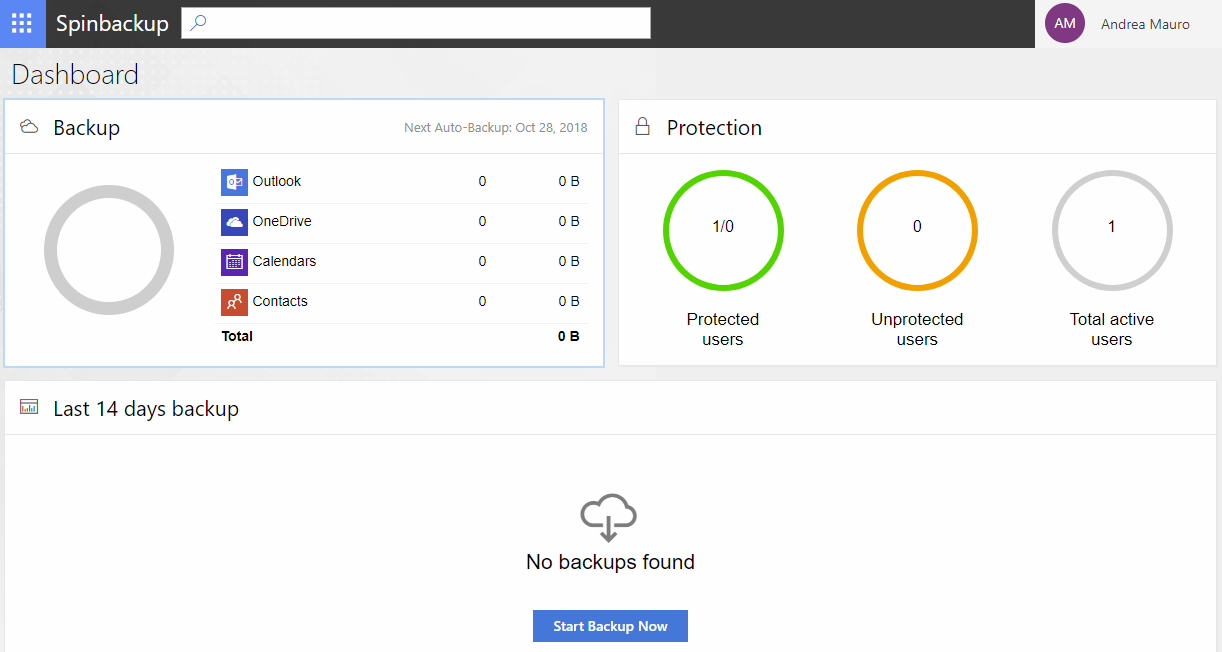Image resolution: width=1222 pixels, height=652 pixels.
Task: Click the Calendars row 0 B size
Action: [569, 261]
